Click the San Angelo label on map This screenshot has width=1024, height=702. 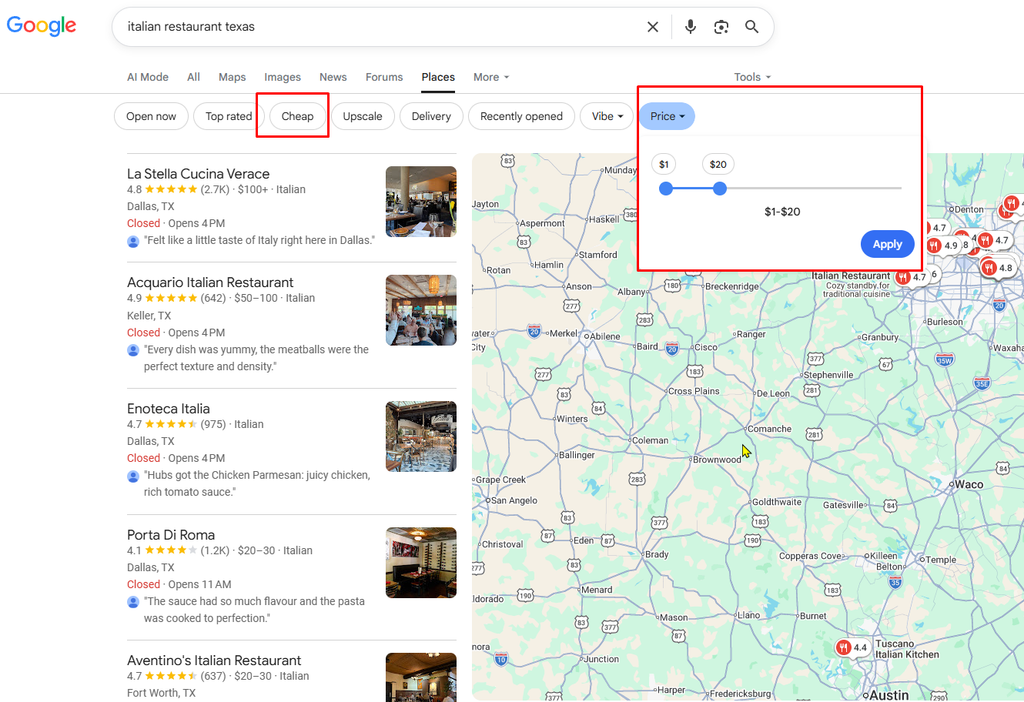pos(514,501)
